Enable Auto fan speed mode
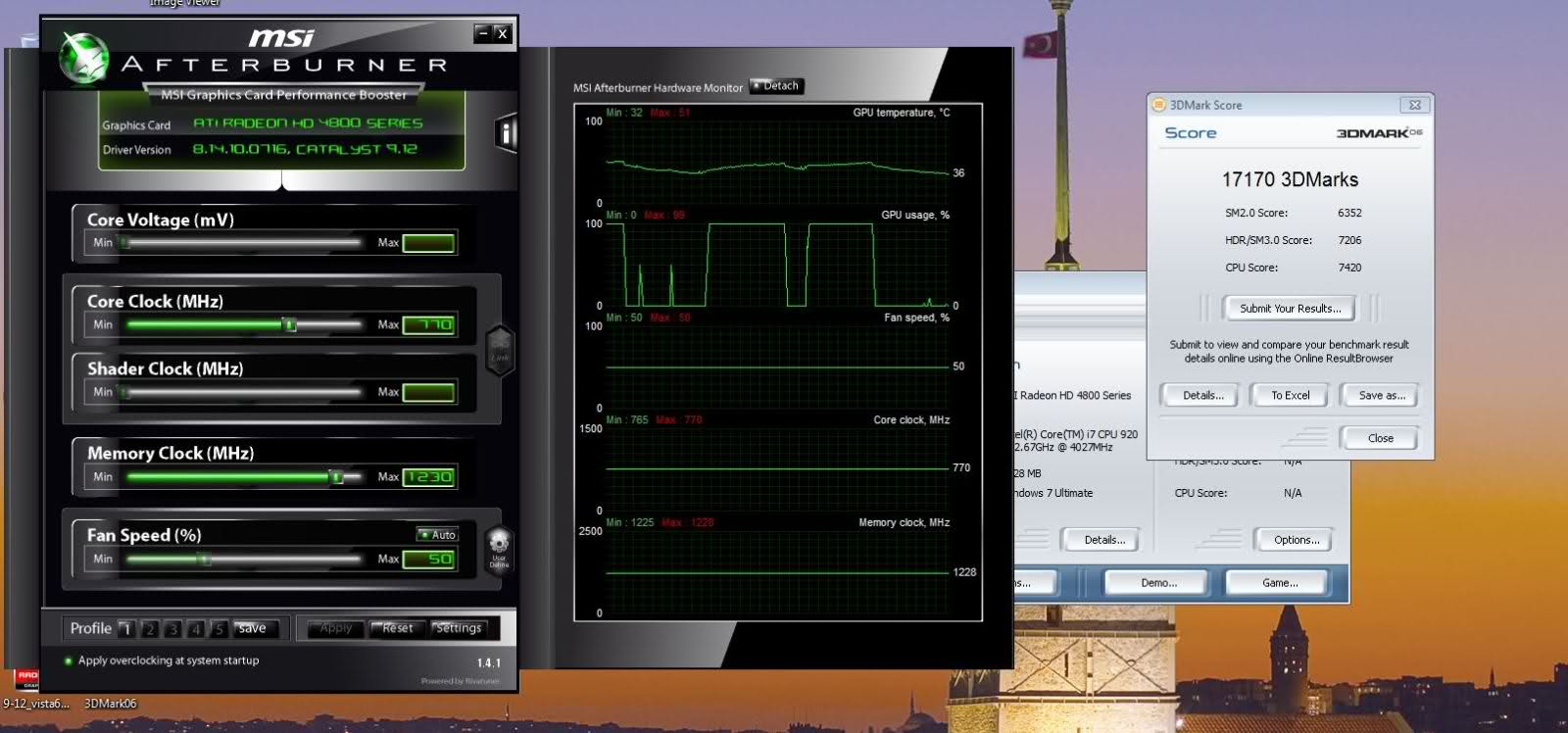This screenshot has height=733, width=1568. [437, 534]
